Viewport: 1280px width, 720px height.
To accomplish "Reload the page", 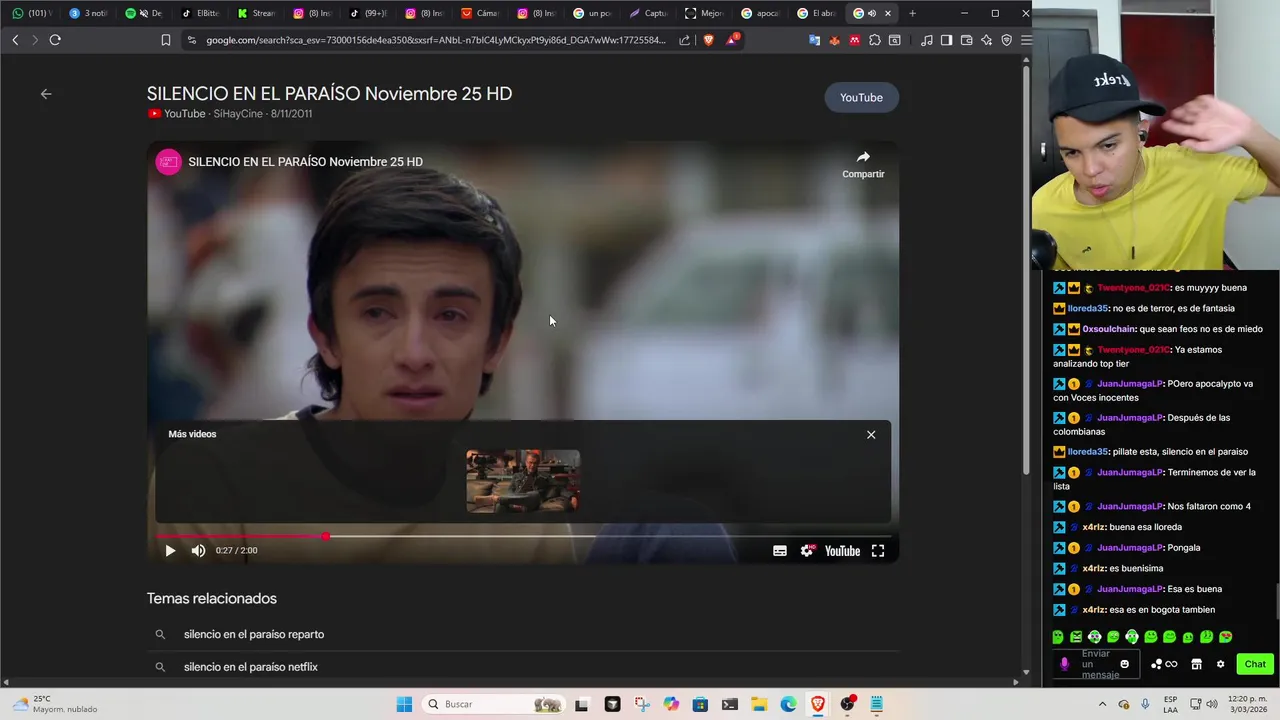I will pyautogui.click(x=55, y=40).
